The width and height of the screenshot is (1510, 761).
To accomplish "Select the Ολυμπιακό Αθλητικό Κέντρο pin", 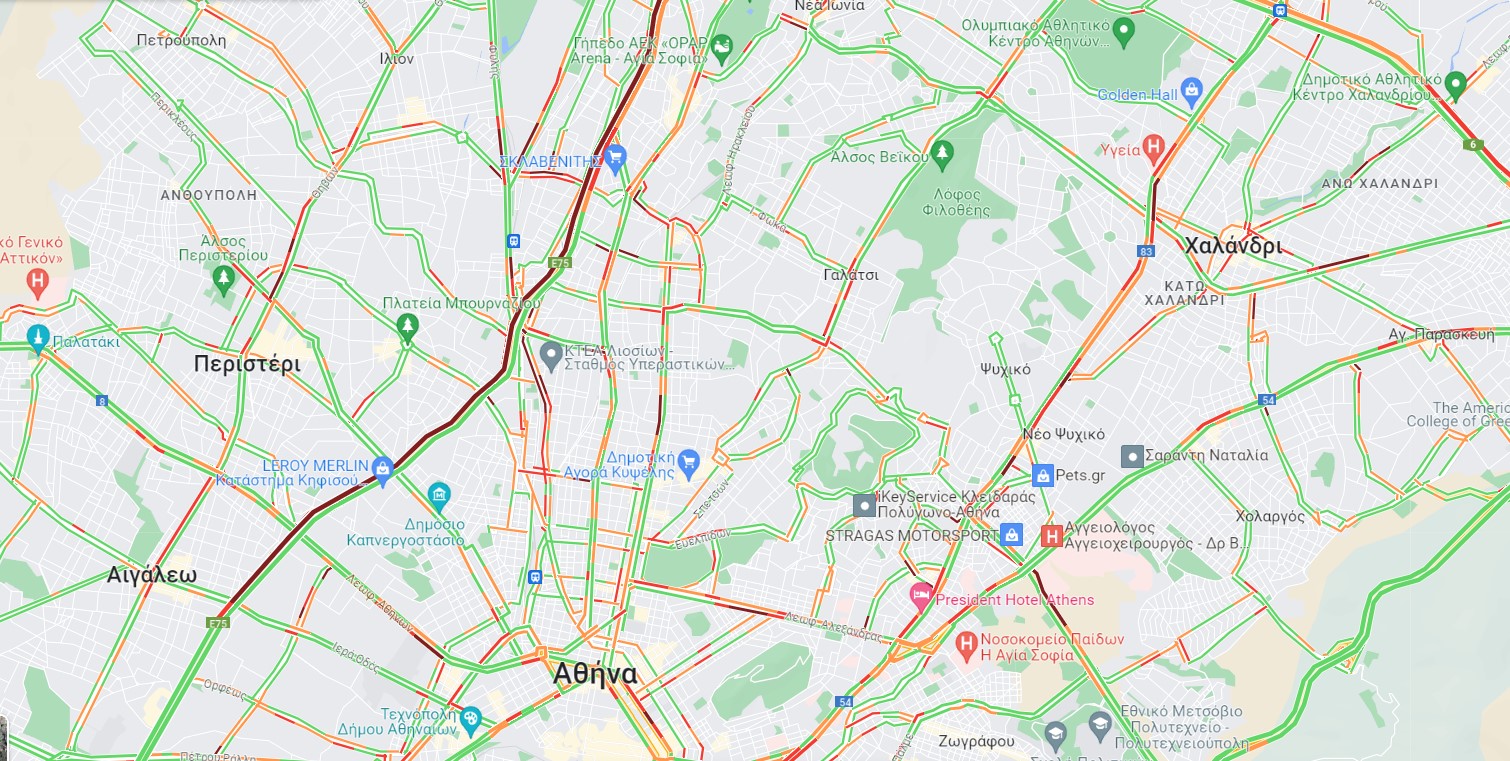I will (x=1123, y=33).
